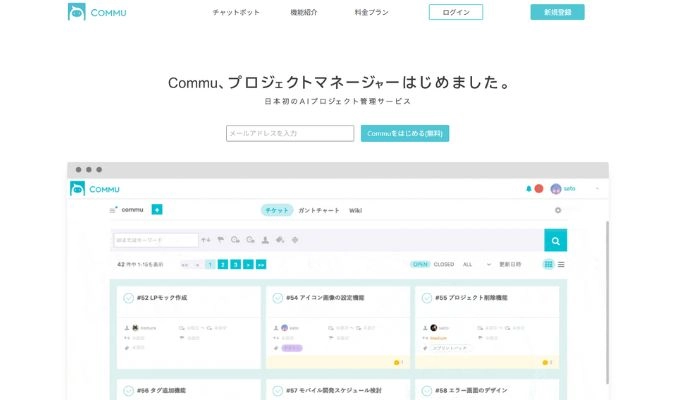Check the circle on ticket #52 LPモック作成
This screenshot has width=700, height=400.
128,298
